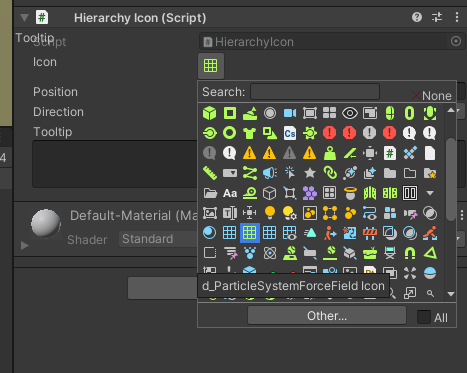Screen dimensions: 467x373
Task: Pick the lightbulb with gear icon
Action: point(290,213)
